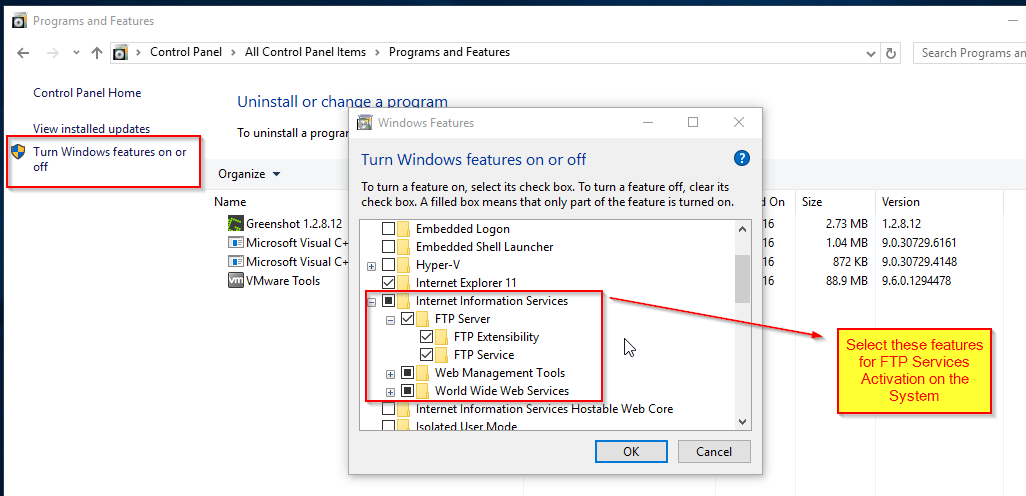Viewport: 1026px width, 496px height.
Task: Click the VMware Tools program icon
Action: (x=236, y=281)
